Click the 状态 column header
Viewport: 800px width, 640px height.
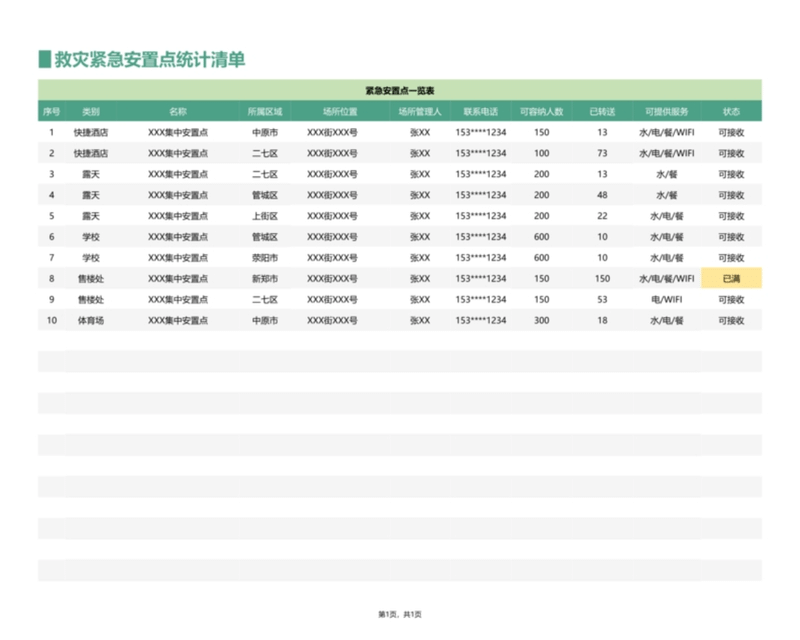pyautogui.click(x=731, y=111)
